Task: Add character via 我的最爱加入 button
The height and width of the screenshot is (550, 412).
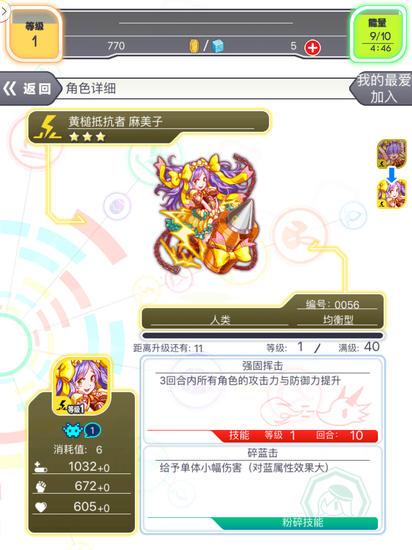Action: point(382,88)
